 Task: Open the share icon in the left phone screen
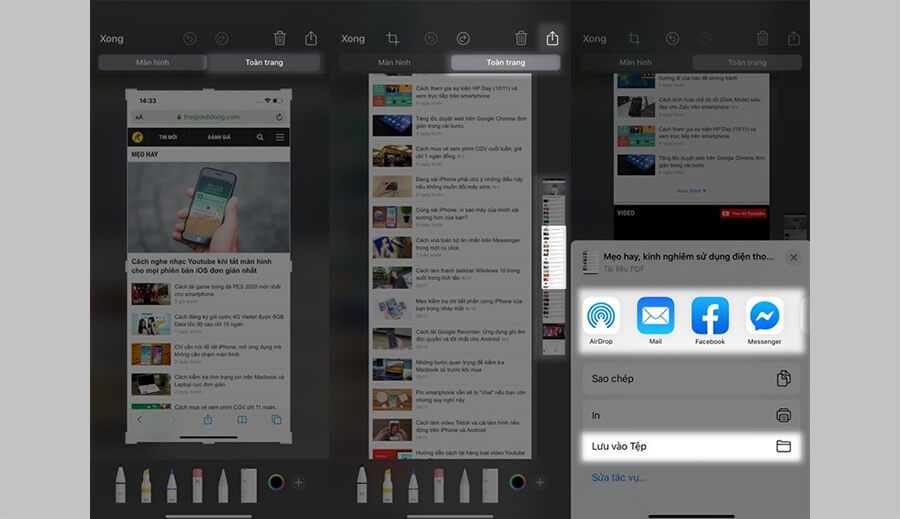click(x=311, y=38)
